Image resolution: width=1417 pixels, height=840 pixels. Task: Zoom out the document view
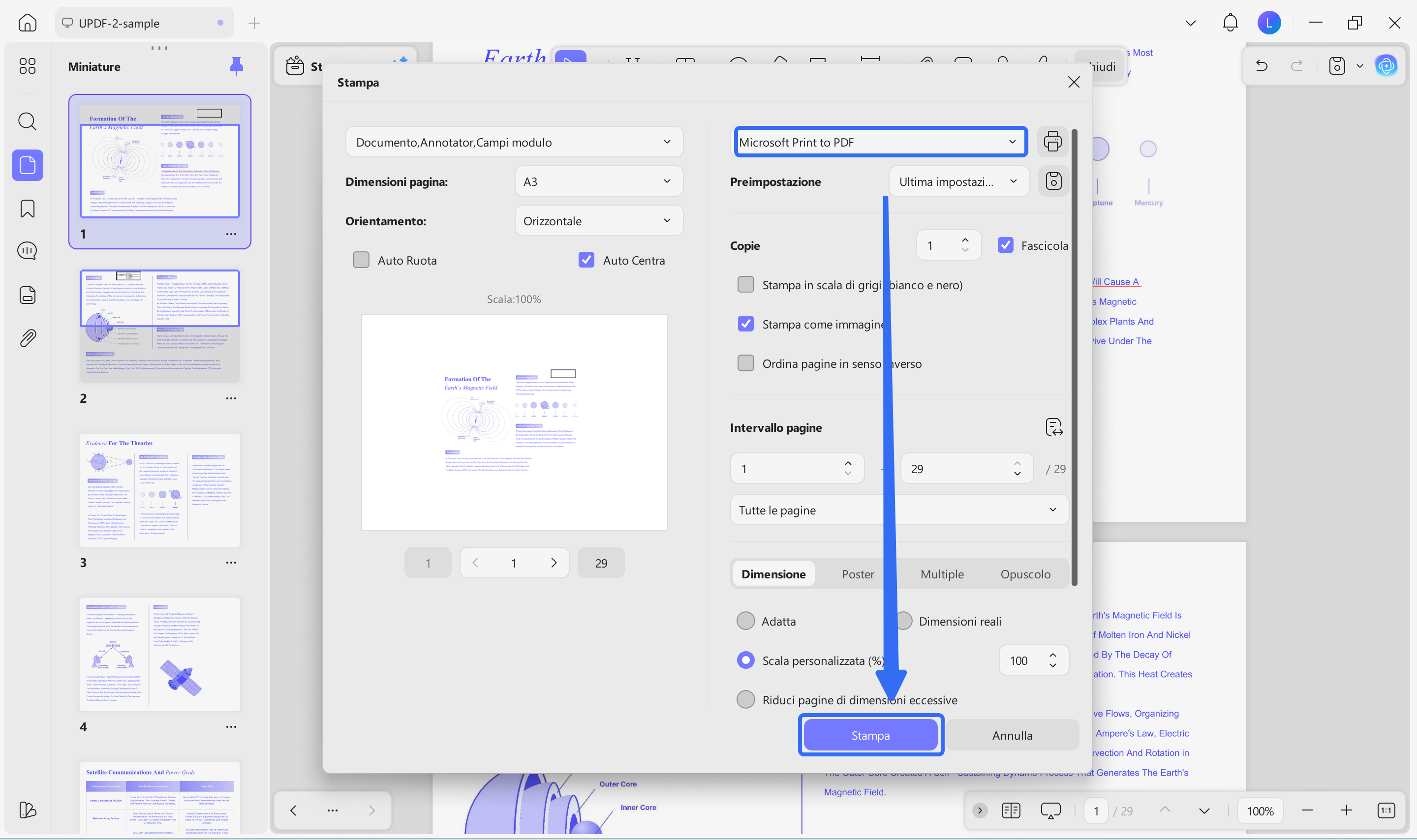pyautogui.click(x=1307, y=810)
